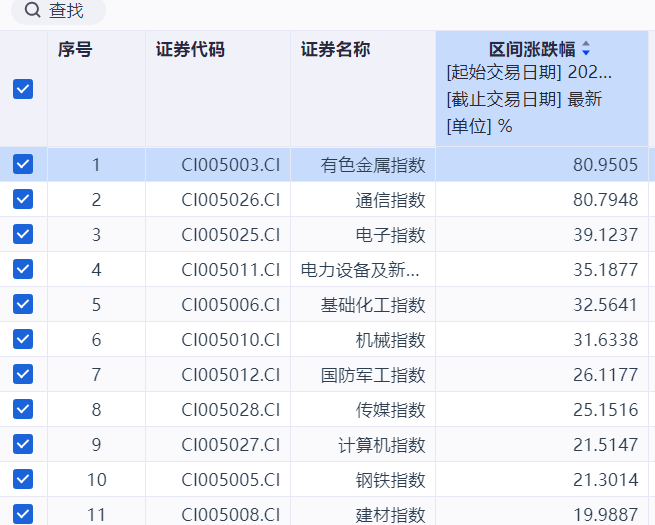Click the value 19.9887
This screenshot has width=655, height=525.
pos(605,515)
